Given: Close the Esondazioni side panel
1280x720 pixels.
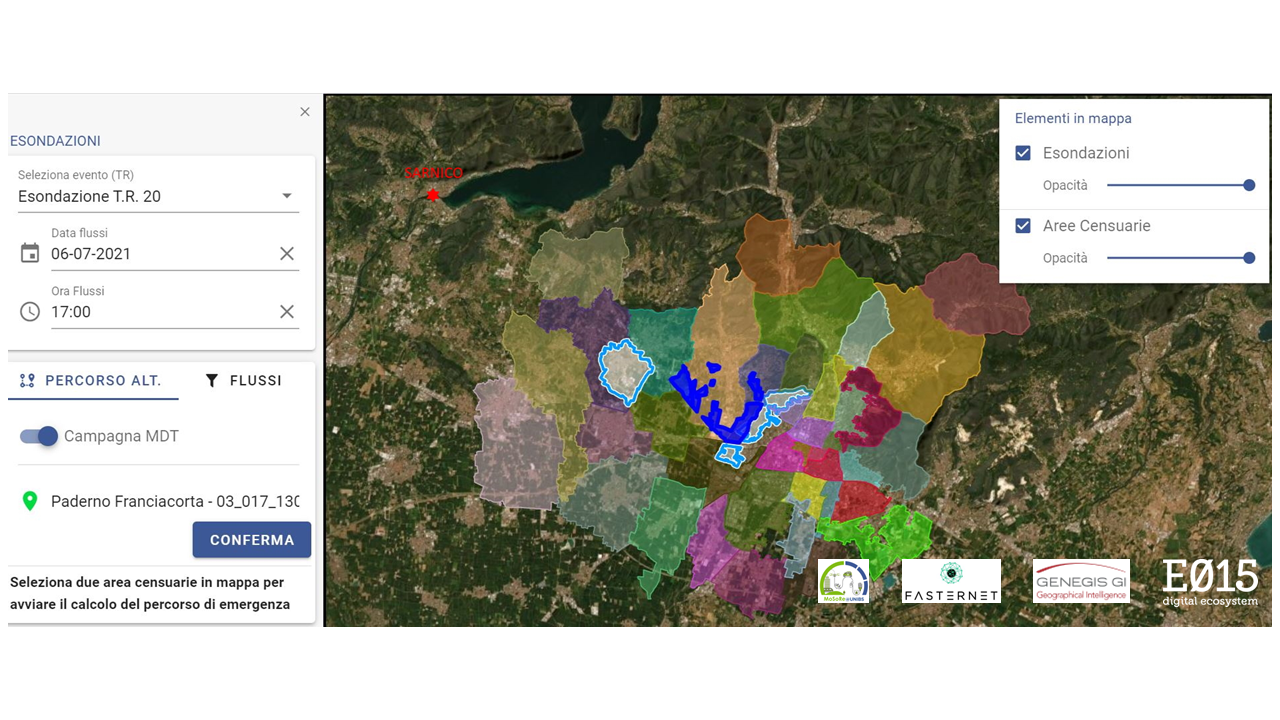Looking at the screenshot, I should click(305, 112).
